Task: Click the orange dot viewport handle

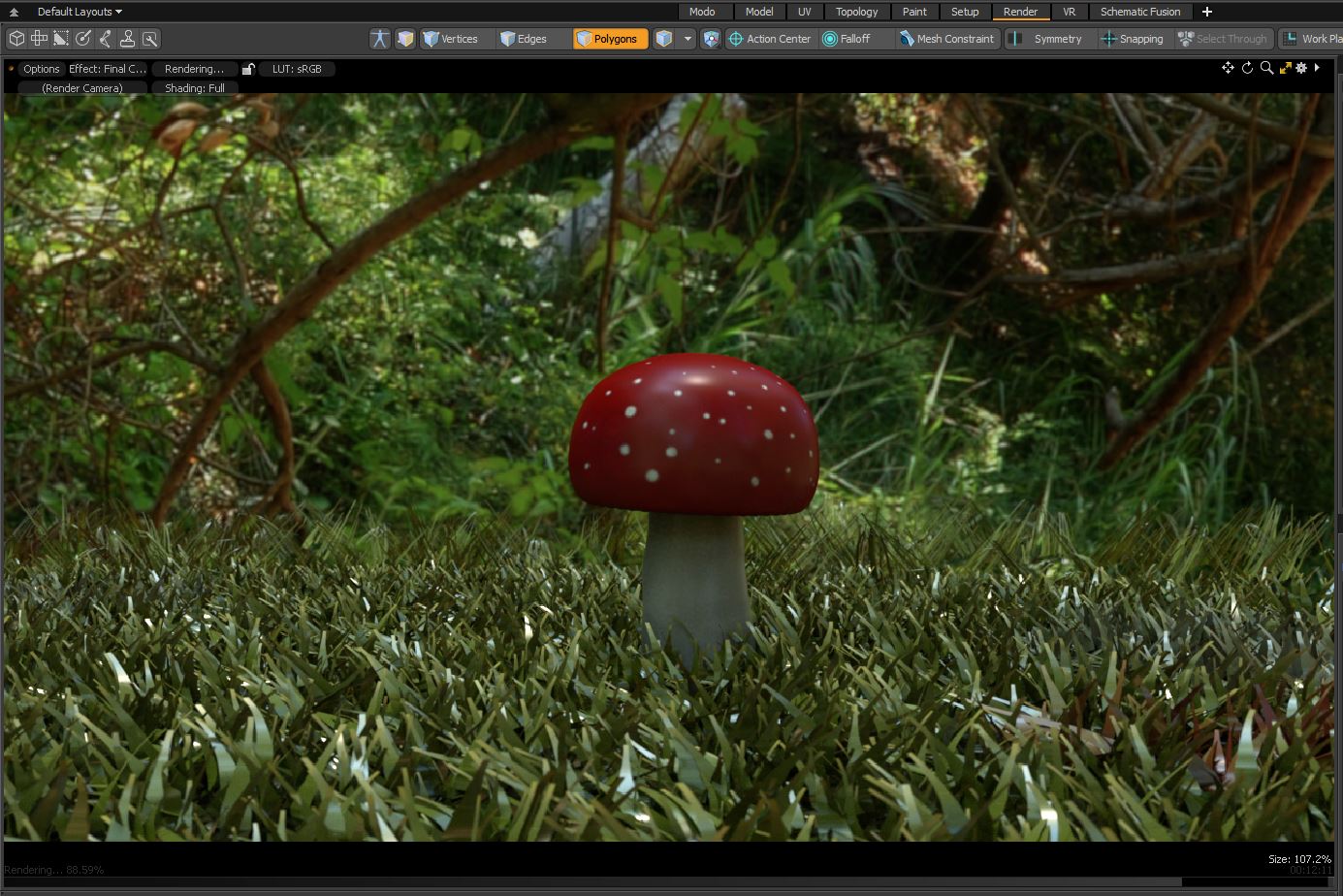Action: coord(11,69)
